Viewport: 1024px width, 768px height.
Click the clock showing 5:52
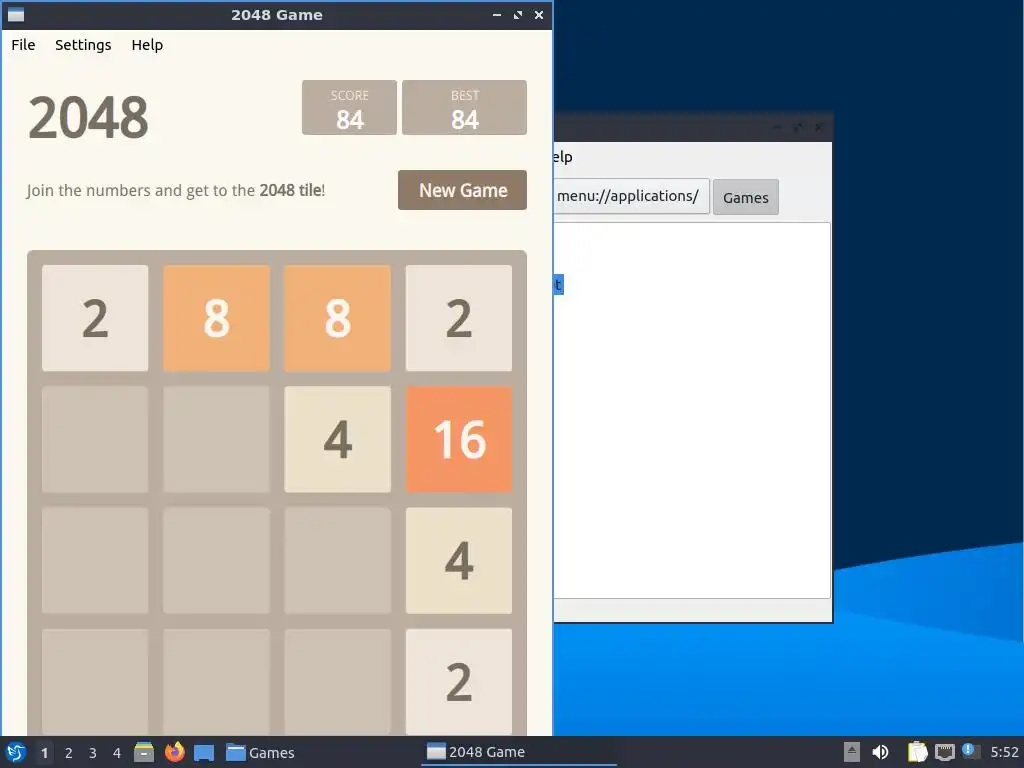pos(1004,752)
